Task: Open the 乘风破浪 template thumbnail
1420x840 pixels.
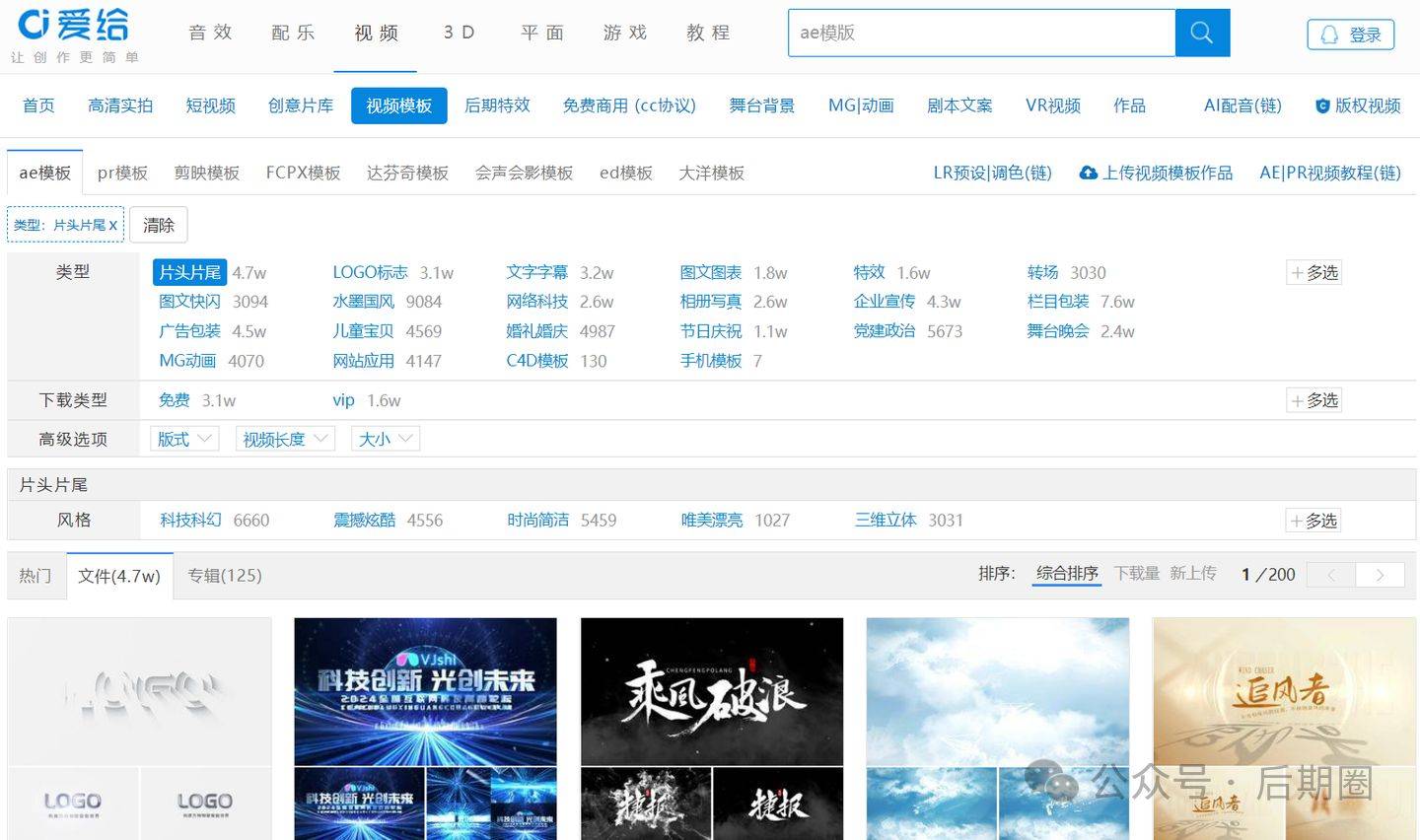Action: [x=711, y=690]
